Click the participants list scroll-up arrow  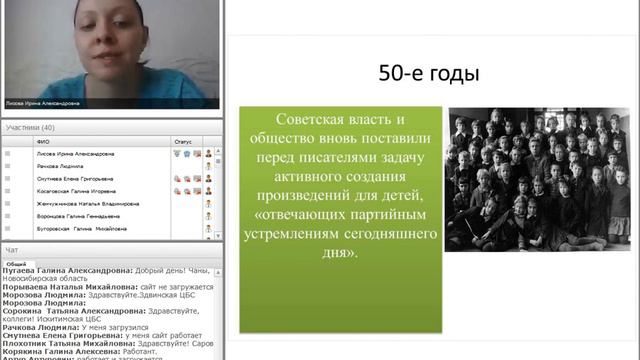(x=218, y=151)
